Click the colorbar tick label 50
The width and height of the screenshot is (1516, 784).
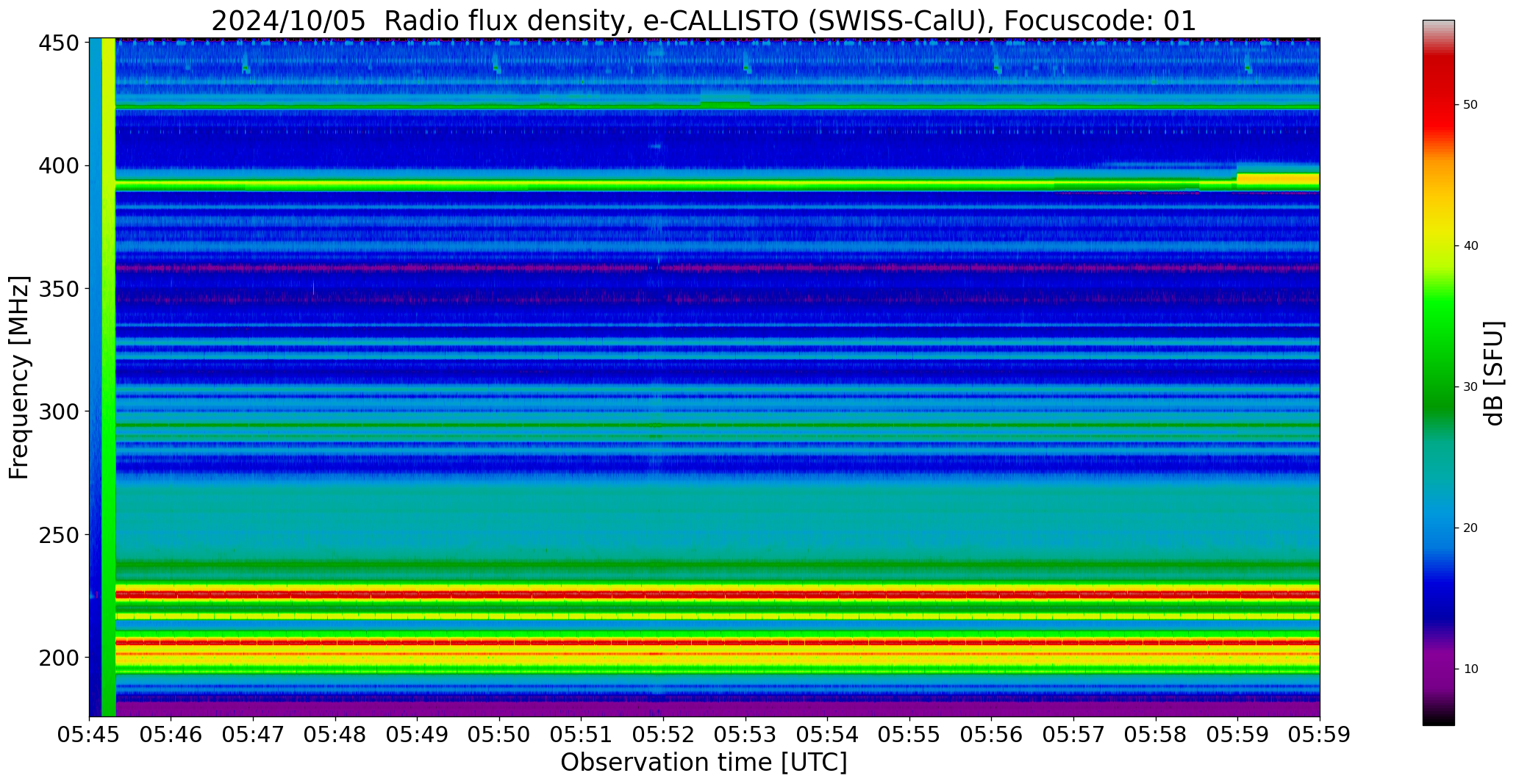click(x=1470, y=105)
